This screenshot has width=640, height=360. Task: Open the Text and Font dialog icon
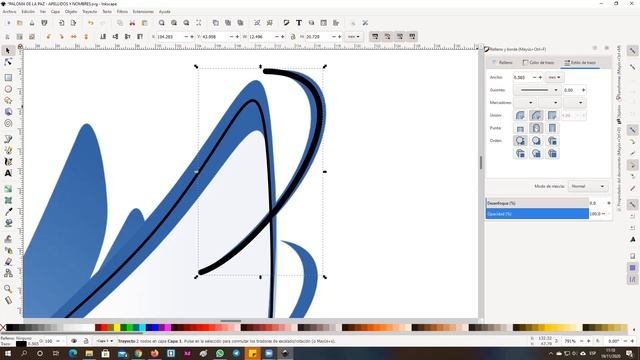coord(299,23)
